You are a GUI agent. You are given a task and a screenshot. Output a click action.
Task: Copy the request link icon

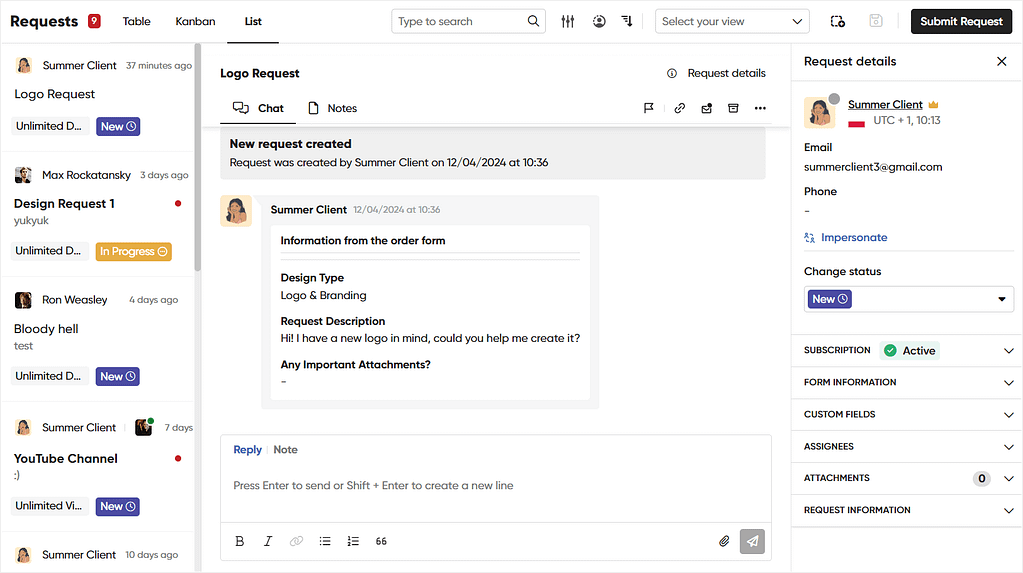[x=679, y=108]
